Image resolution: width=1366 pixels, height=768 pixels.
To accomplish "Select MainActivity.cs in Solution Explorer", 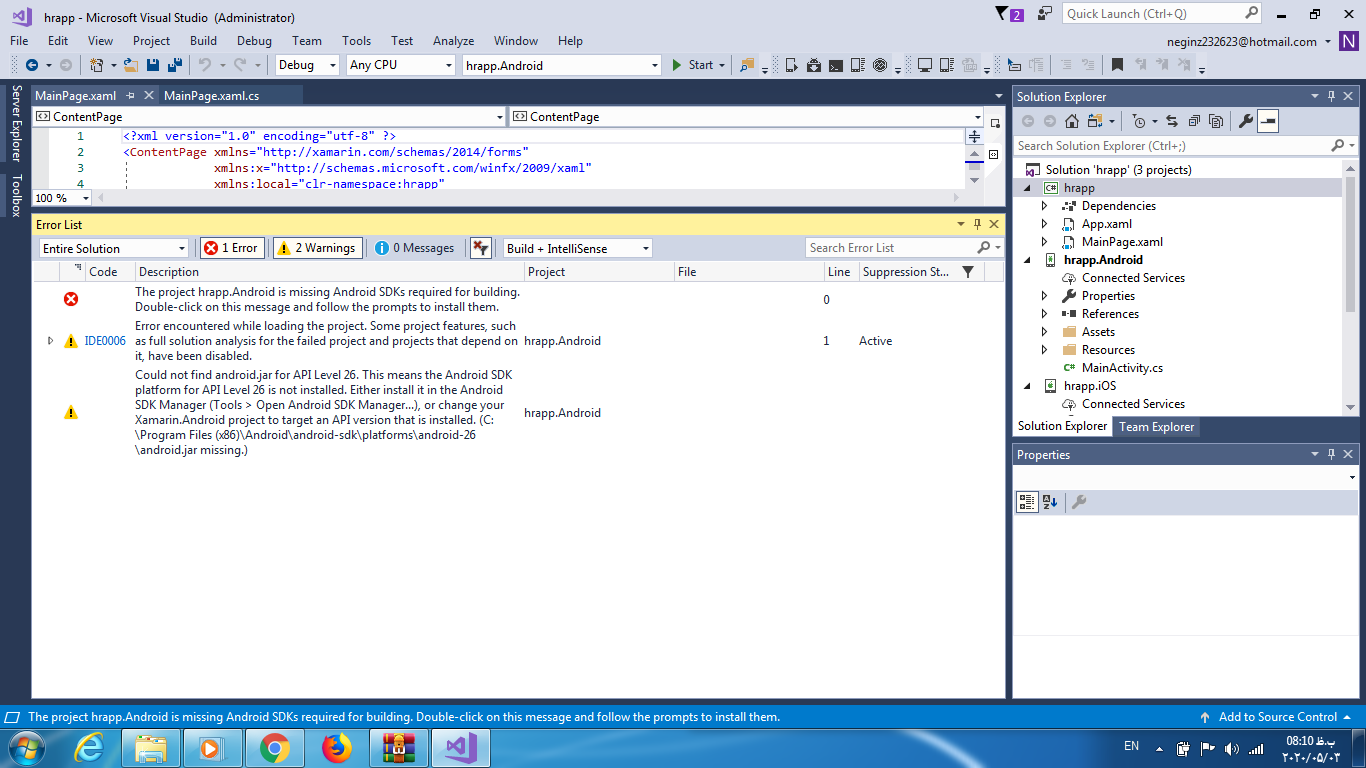I will [x=1122, y=368].
